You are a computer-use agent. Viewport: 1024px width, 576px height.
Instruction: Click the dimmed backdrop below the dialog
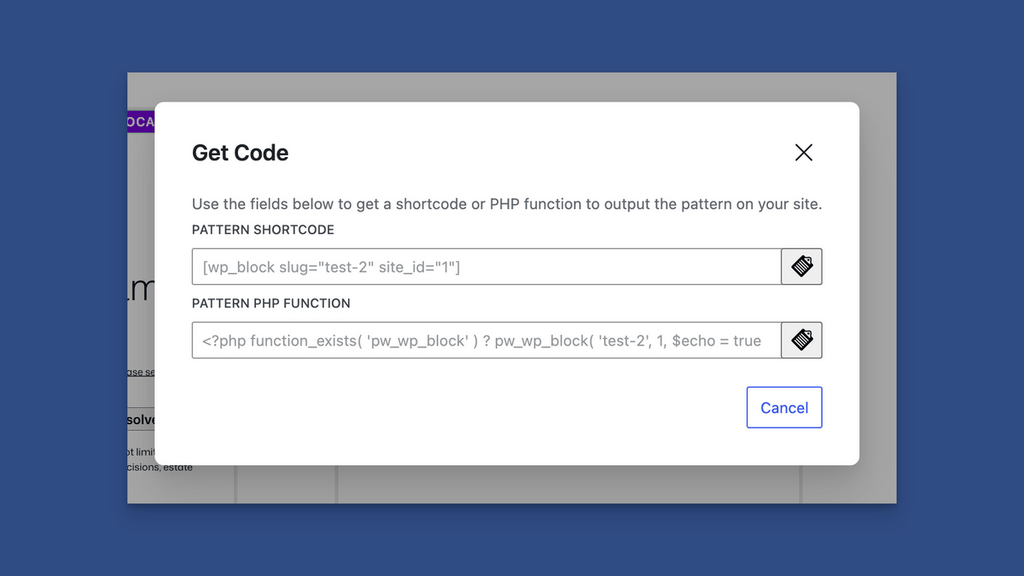(x=560, y=485)
